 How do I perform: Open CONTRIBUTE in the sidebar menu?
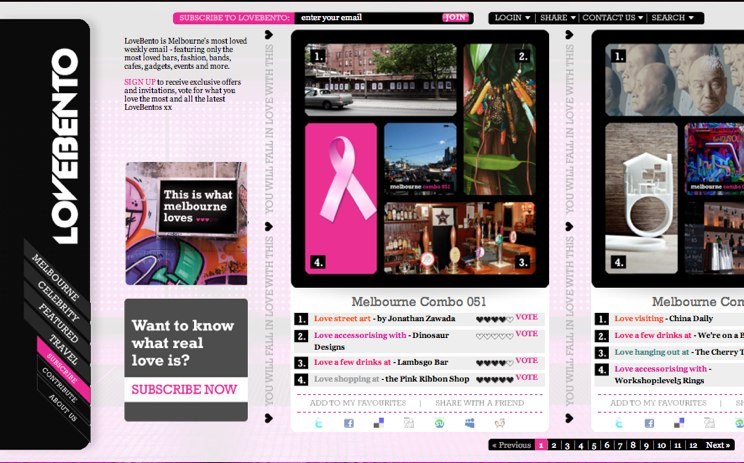click(59, 385)
